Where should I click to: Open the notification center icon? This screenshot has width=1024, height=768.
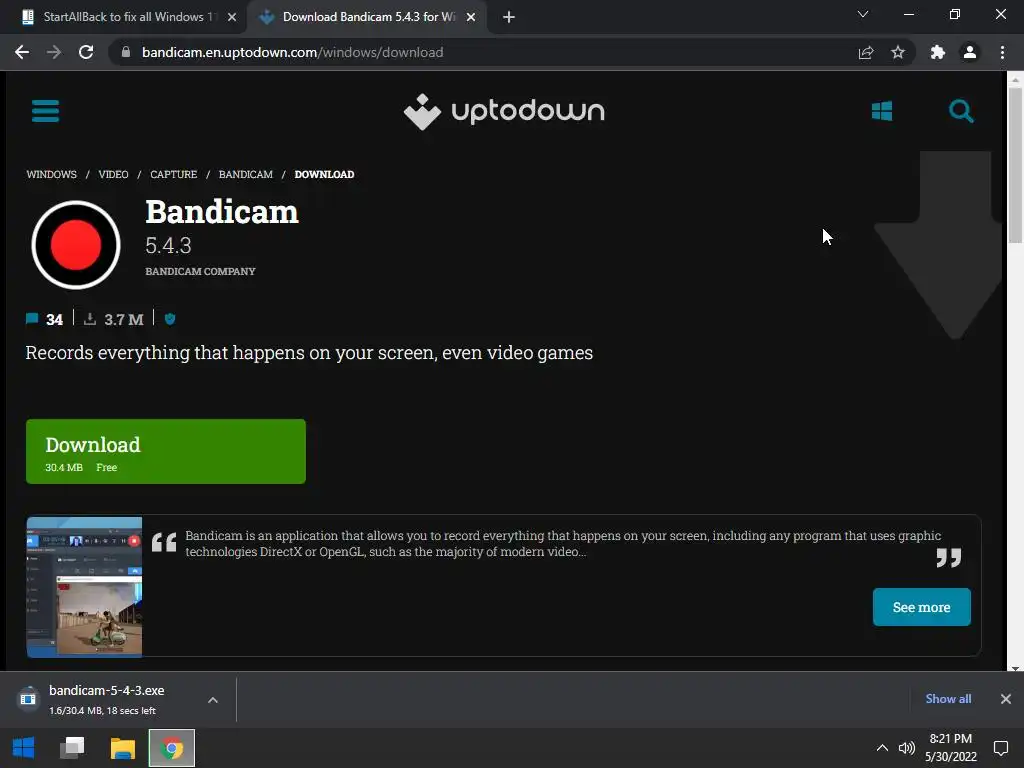pos(1000,748)
